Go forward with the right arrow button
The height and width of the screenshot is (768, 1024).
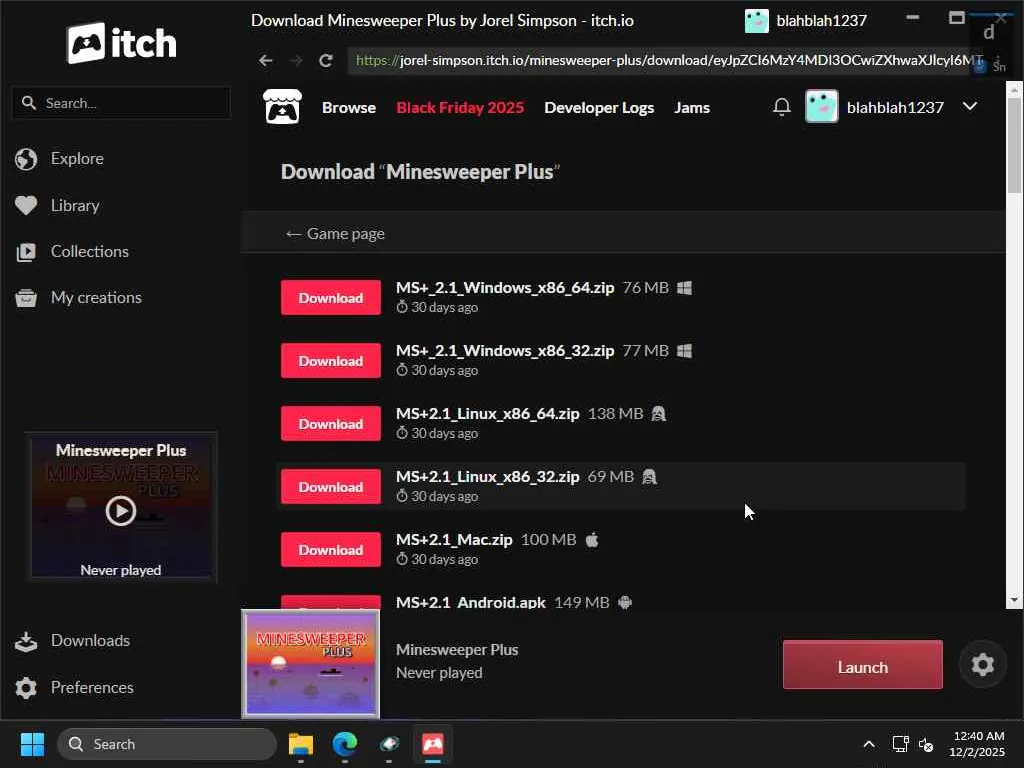[296, 61]
